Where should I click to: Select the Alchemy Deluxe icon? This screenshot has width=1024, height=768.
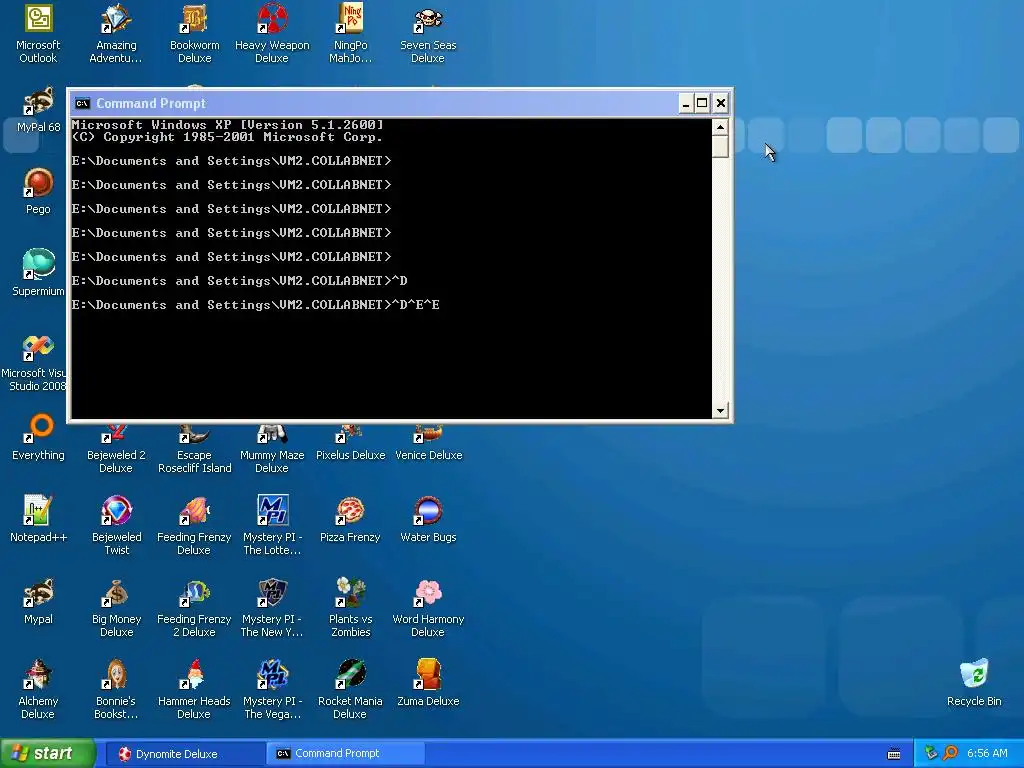point(38,690)
